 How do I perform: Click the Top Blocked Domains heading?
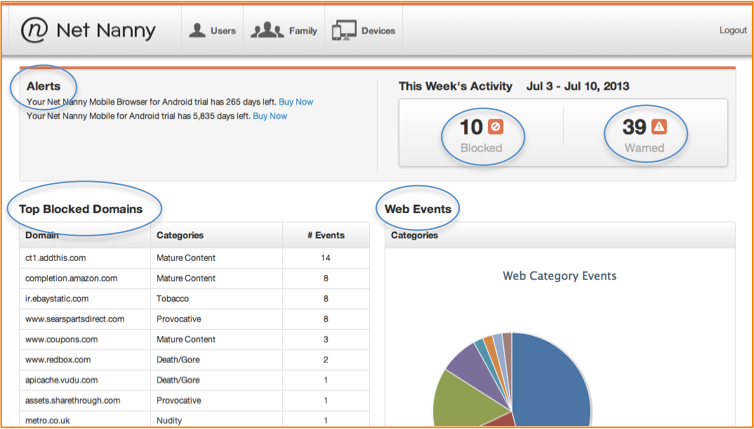(x=81, y=209)
